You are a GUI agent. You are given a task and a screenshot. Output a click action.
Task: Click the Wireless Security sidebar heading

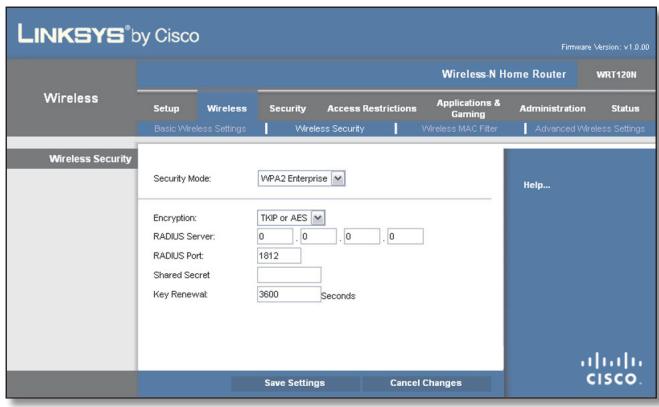coord(90,159)
